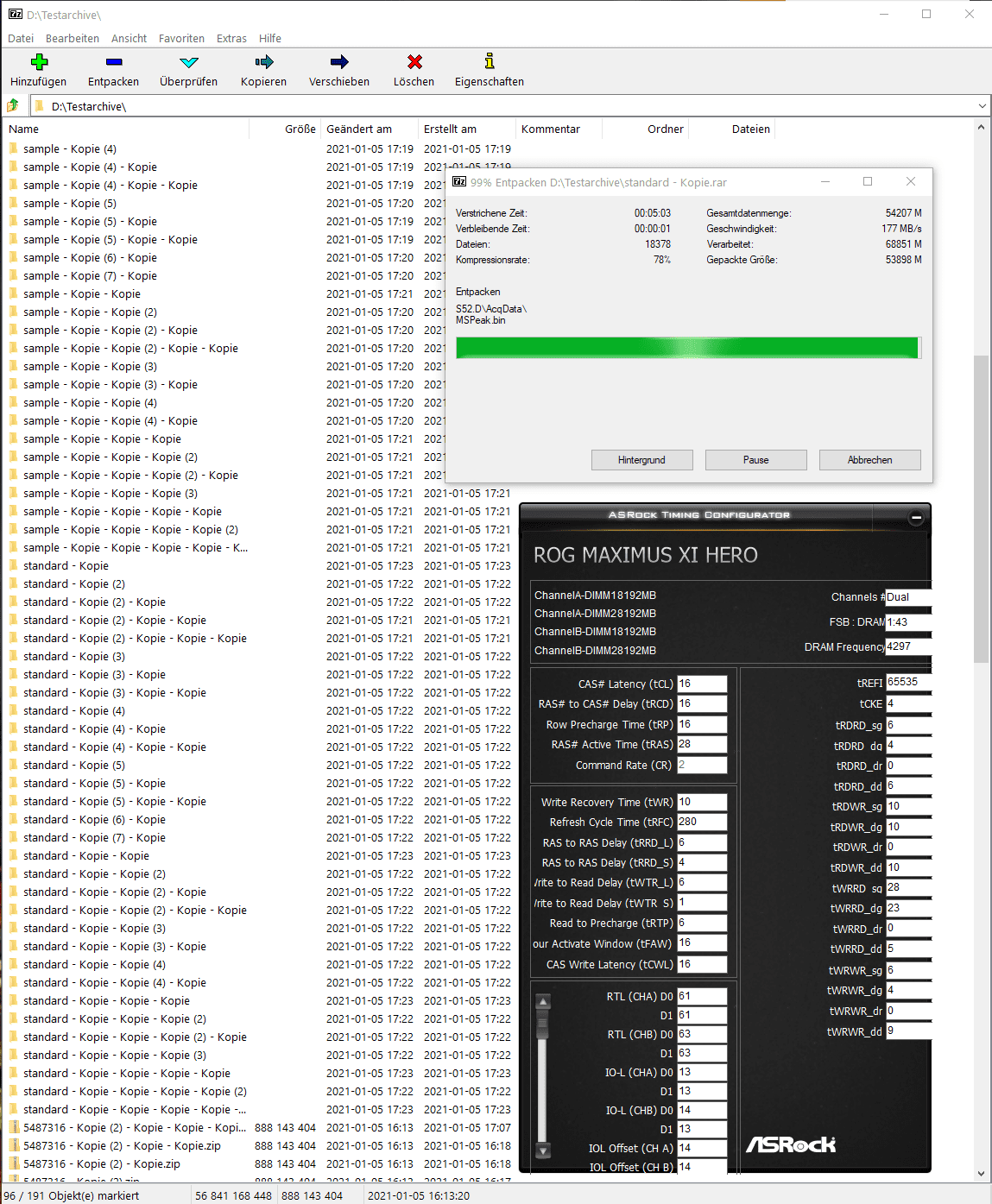Click the Überprüfen checkmark icon

click(189, 61)
